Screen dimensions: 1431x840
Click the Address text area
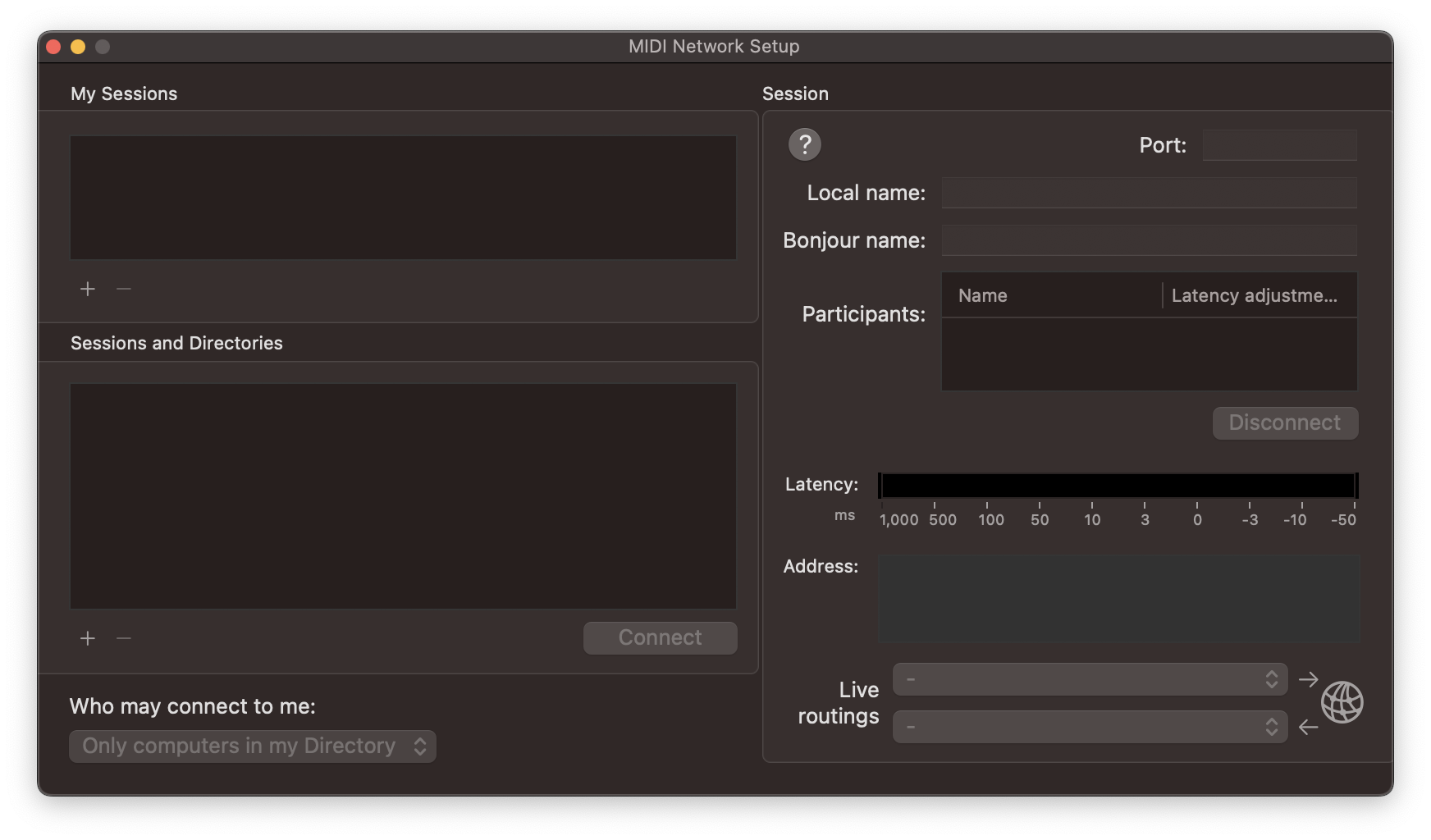[1118, 599]
